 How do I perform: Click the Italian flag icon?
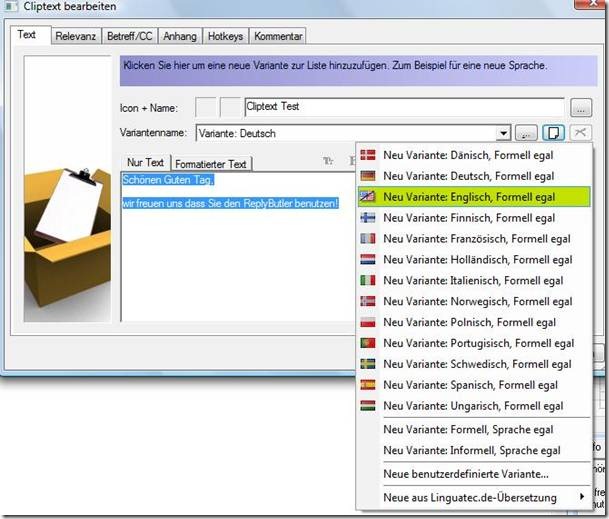click(367, 280)
